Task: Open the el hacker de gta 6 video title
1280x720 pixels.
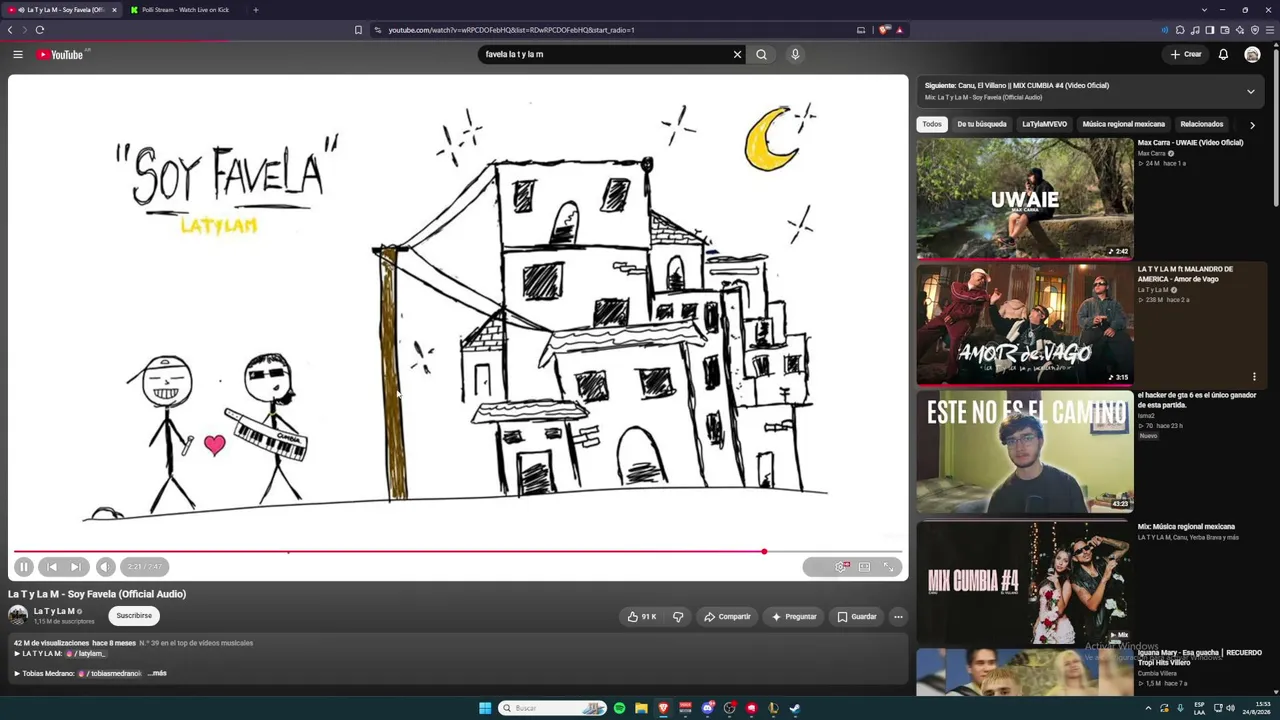Action: coord(1197,400)
